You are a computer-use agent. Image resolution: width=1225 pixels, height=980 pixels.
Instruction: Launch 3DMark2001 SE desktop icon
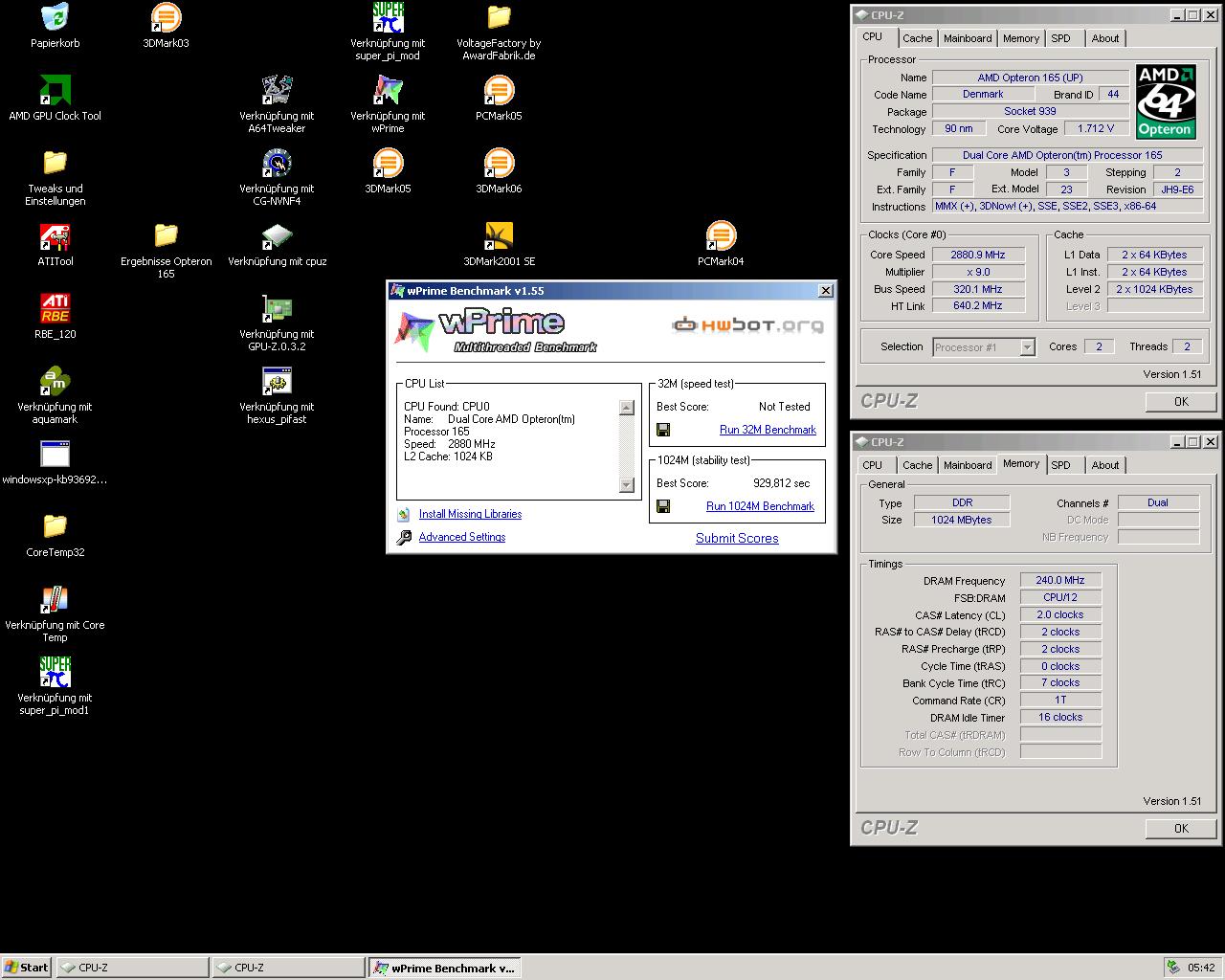(x=499, y=235)
